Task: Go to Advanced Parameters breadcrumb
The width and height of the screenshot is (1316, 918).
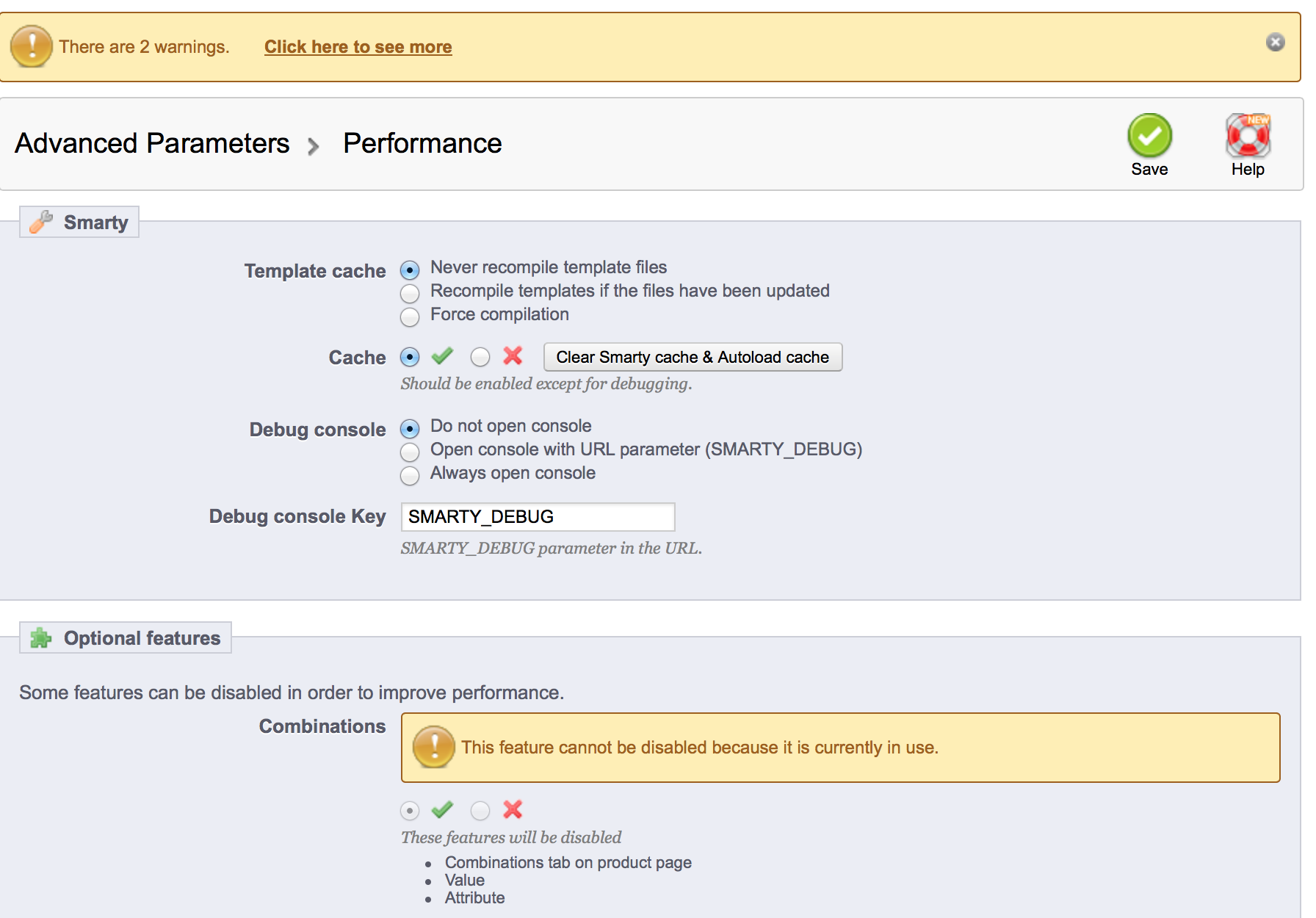Action: pos(152,143)
